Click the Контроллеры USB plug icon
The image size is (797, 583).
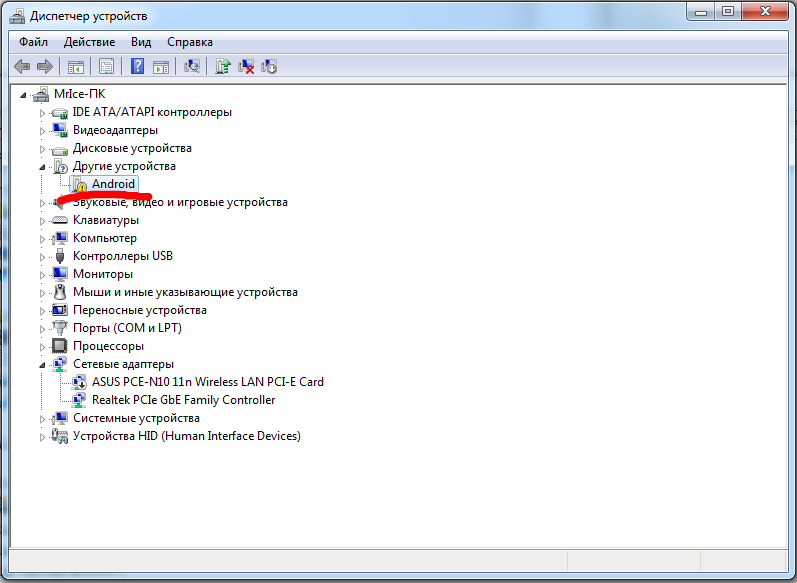60,256
